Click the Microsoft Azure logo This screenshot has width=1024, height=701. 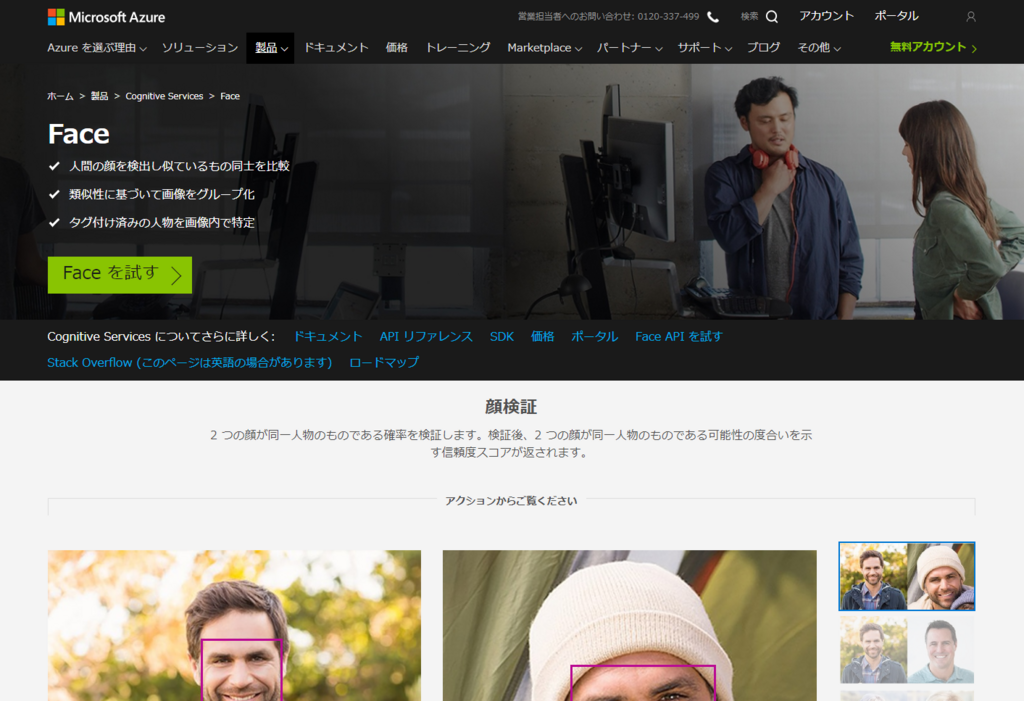(x=106, y=17)
